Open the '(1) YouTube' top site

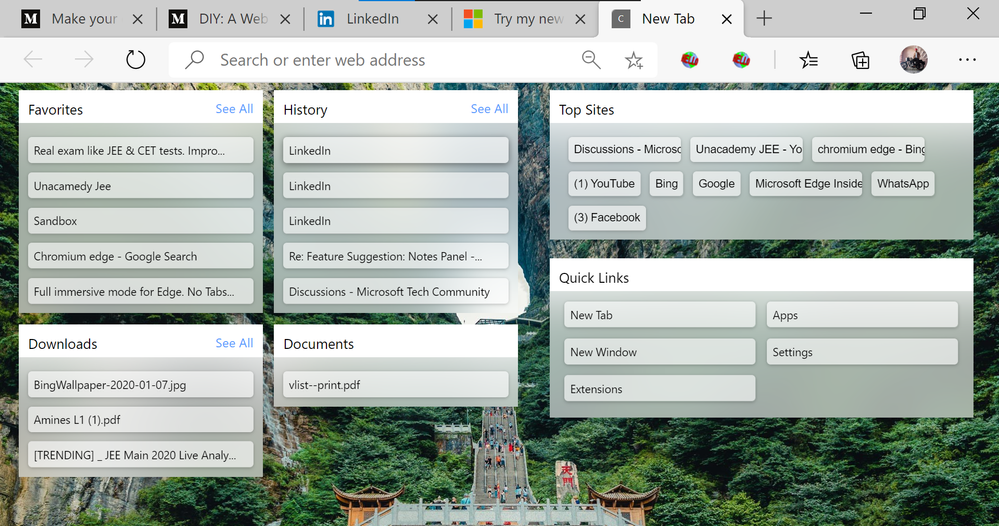(x=604, y=183)
